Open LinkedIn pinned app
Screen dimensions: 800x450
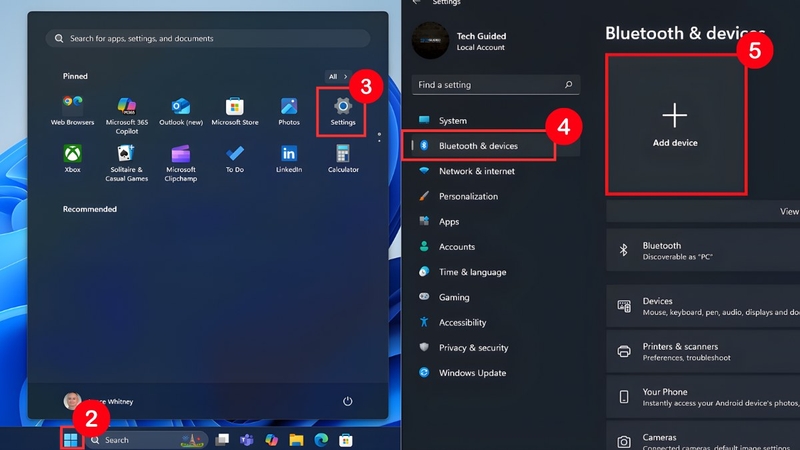click(289, 158)
